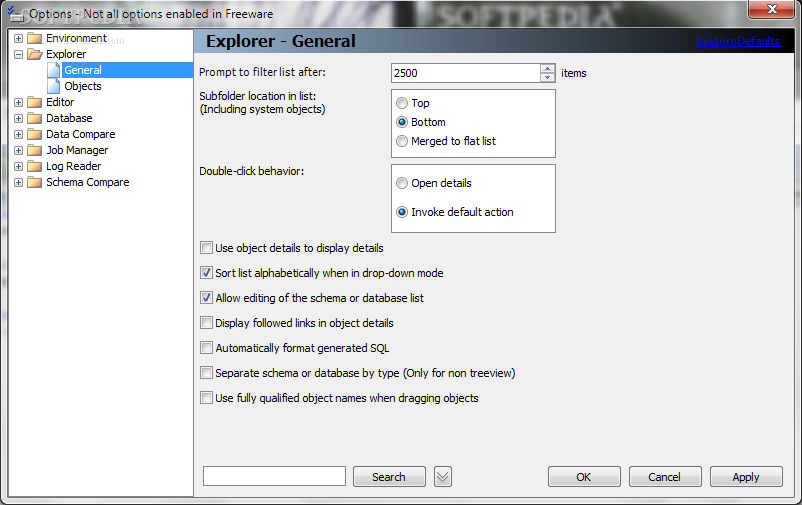Click the Objects page document icon
Screen dimensions: 802x505
[x=54, y=86]
